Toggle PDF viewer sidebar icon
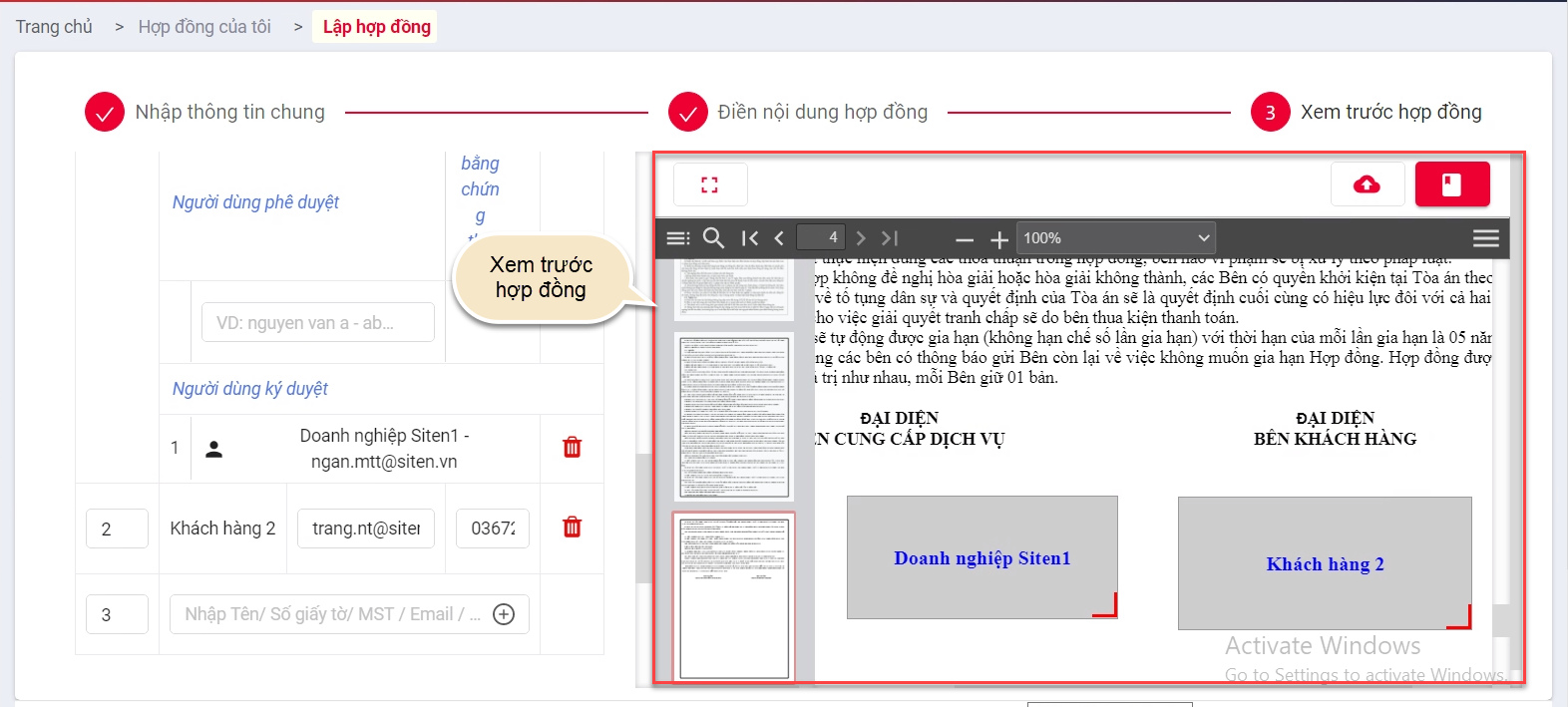Image resolution: width=1568 pixels, height=707 pixels. coord(677,238)
